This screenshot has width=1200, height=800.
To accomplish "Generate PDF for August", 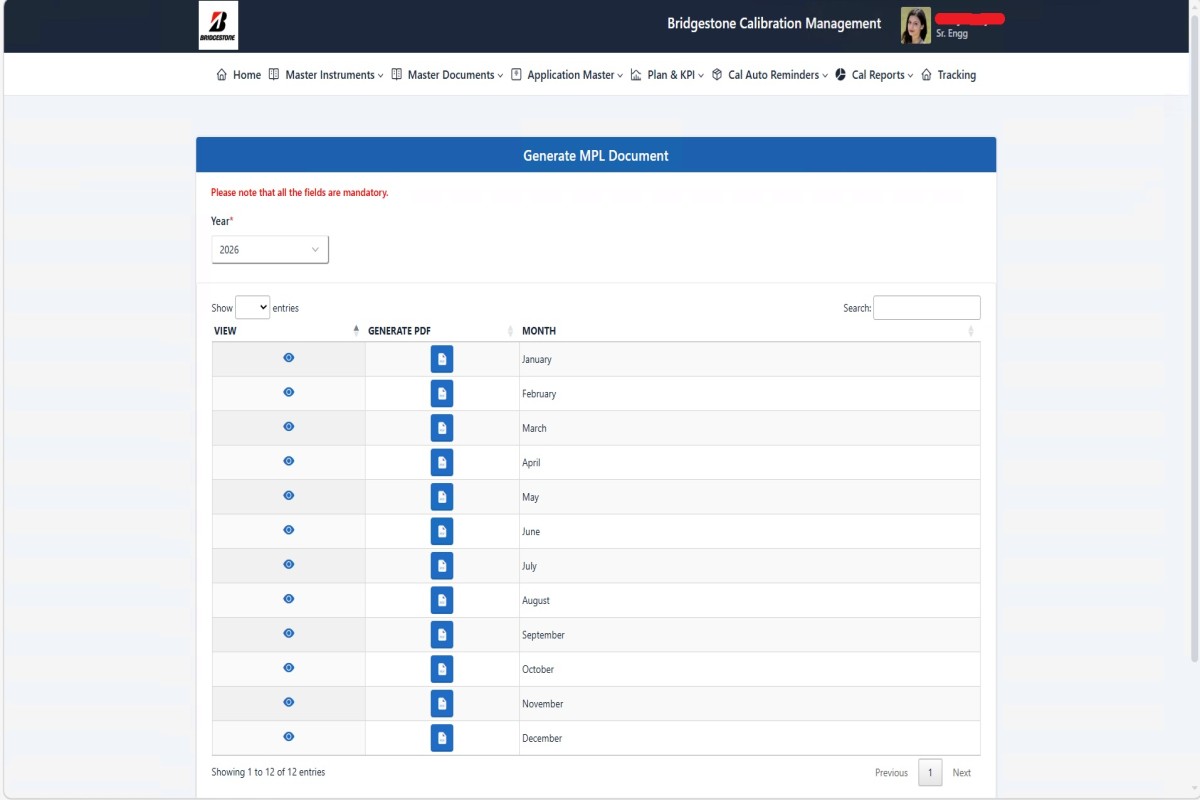I will pos(442,600).
